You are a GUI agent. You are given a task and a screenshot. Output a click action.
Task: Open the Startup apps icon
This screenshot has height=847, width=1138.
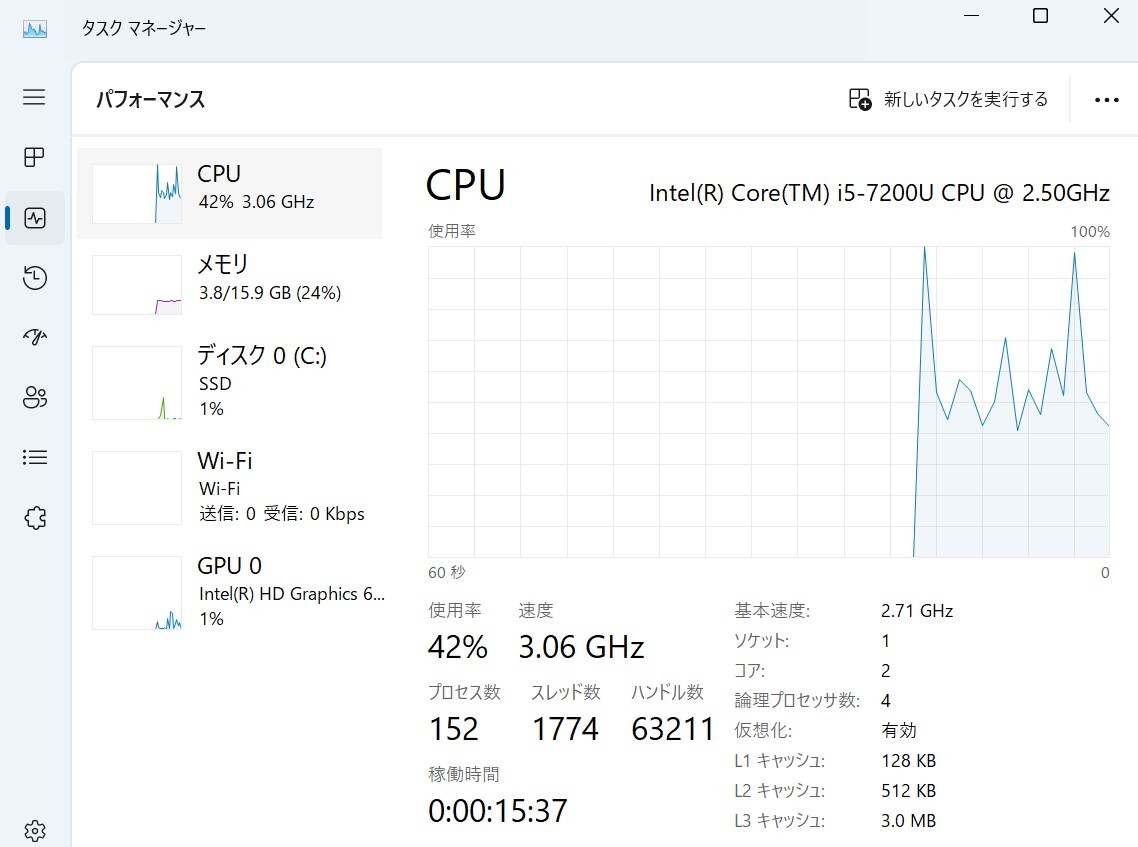35,338
